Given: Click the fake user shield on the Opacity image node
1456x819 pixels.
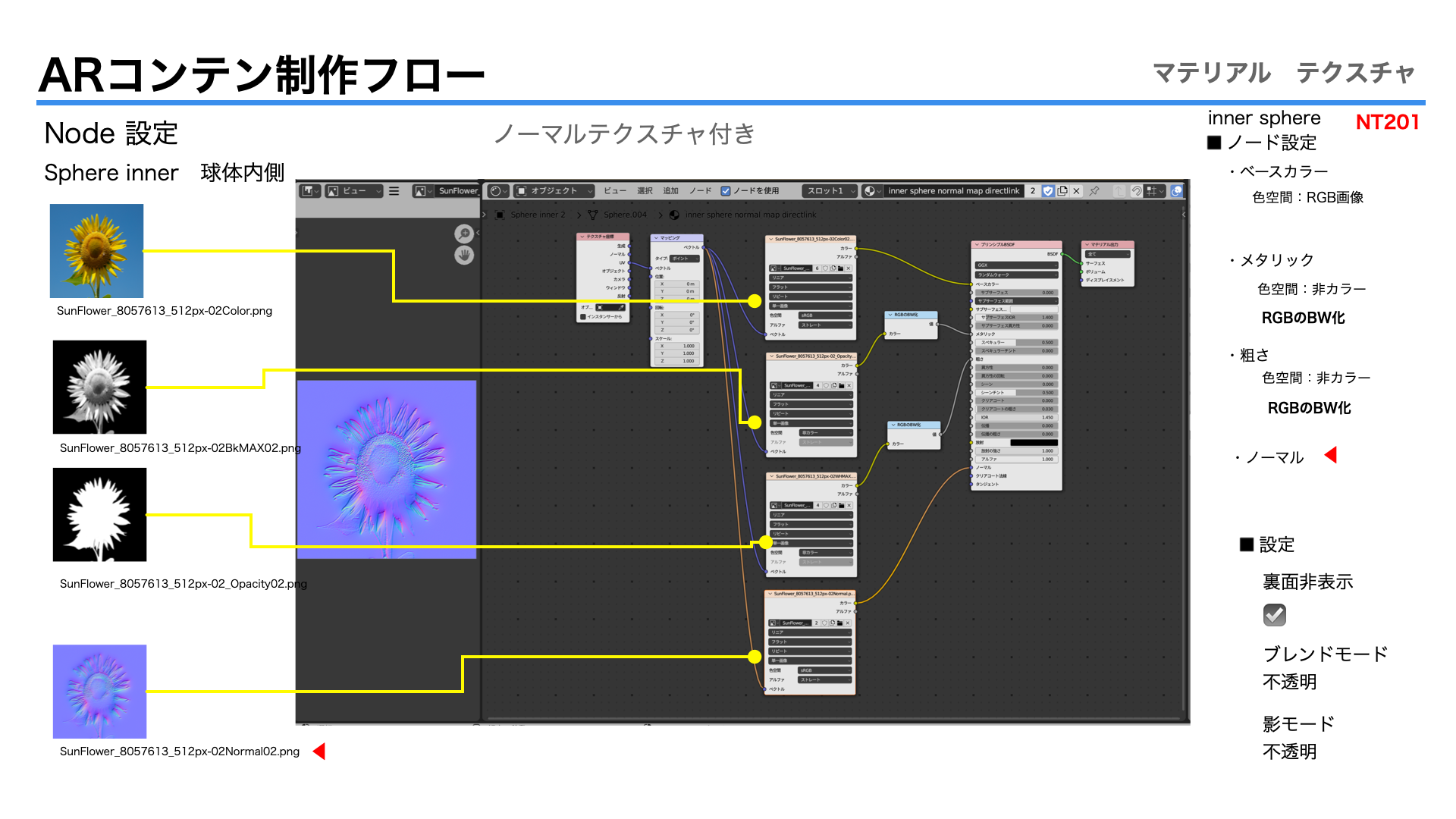Looking at the screenshot, I should click(x=826, y=386).
